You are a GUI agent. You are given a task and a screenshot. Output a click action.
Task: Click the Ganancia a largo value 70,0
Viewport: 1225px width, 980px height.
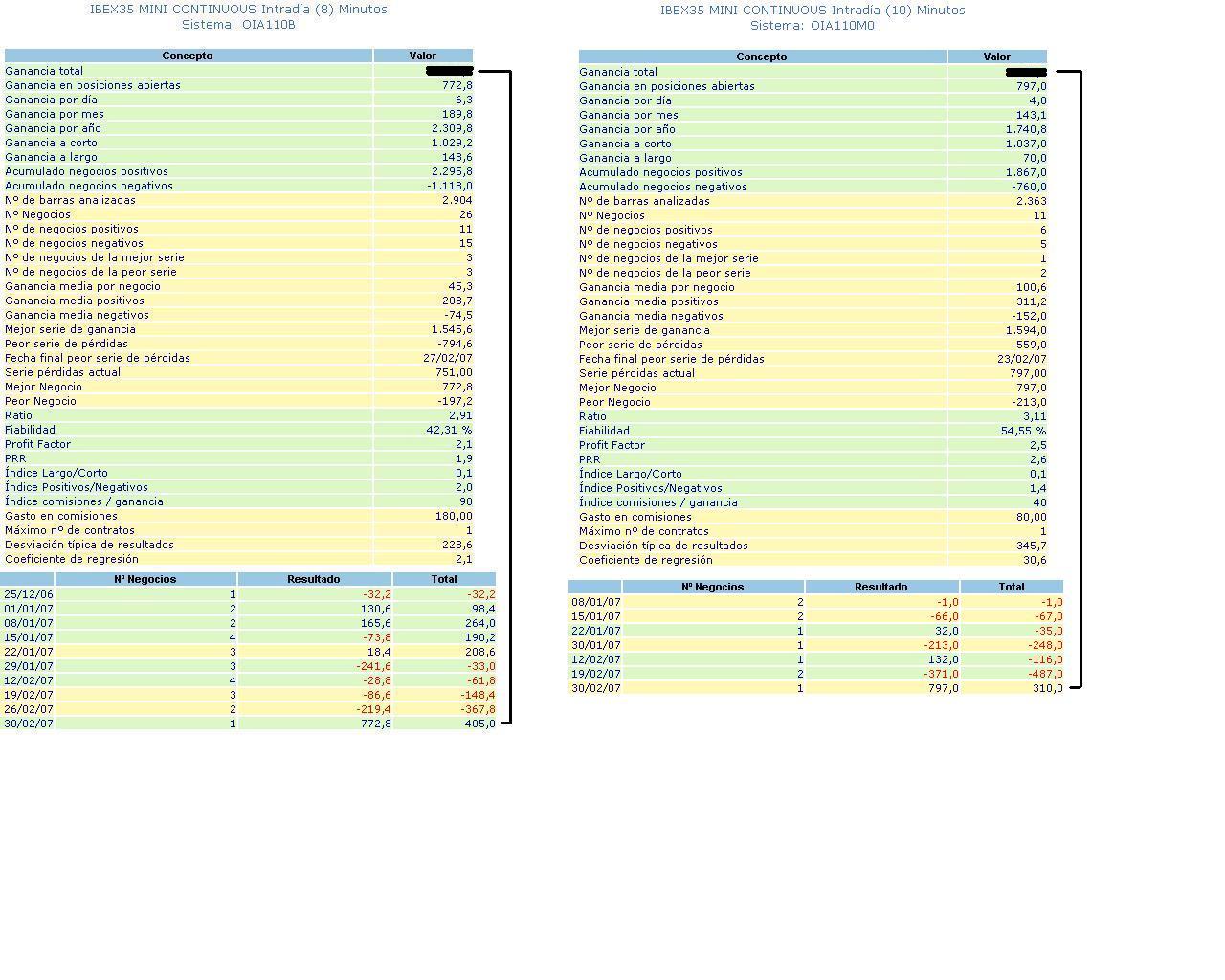(1035, 158)
